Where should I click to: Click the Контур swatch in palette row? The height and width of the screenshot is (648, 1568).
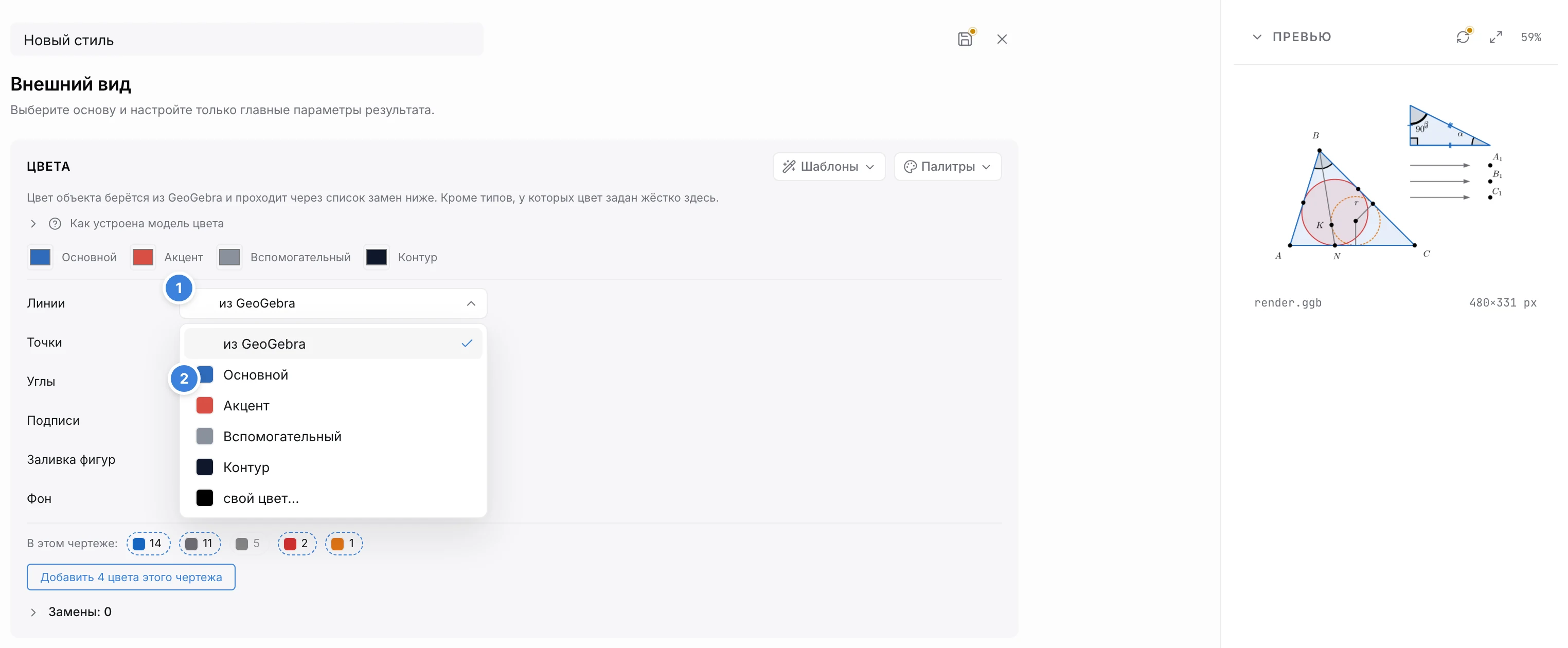tap(376, 257)
